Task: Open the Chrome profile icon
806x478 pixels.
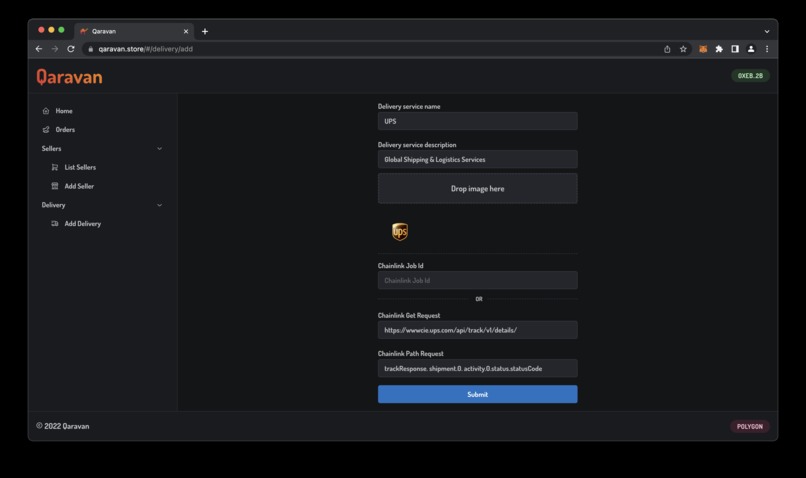Action: 751,49
